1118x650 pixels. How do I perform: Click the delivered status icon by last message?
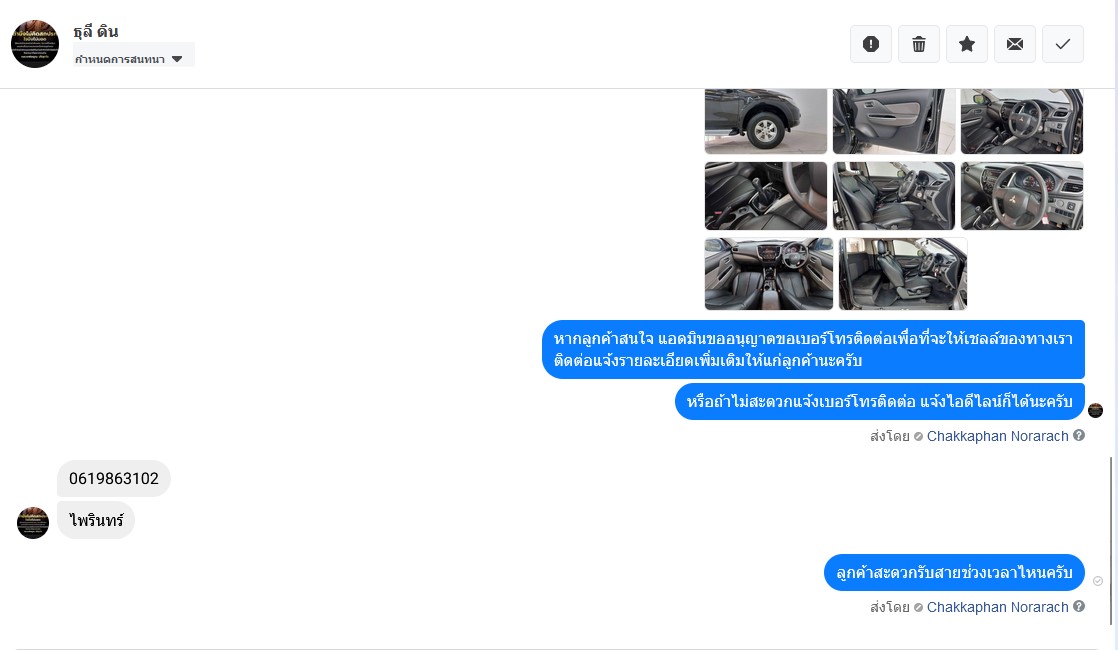pyautogui.click(x=1098, y=582)
